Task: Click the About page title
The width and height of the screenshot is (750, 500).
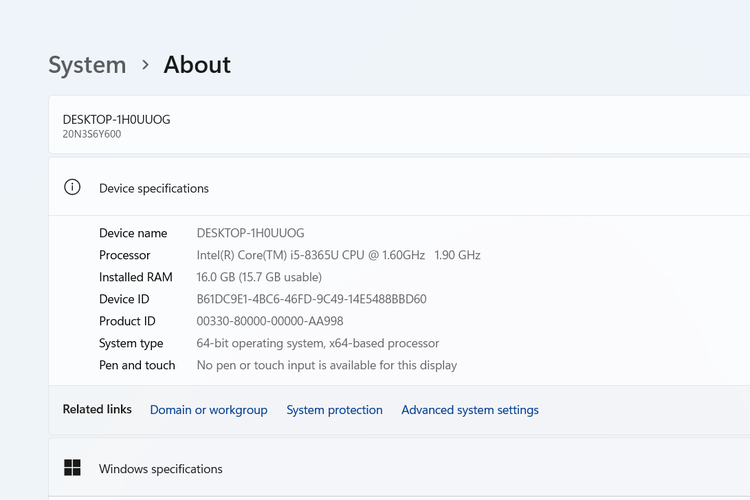Action: tap(197, 65)
